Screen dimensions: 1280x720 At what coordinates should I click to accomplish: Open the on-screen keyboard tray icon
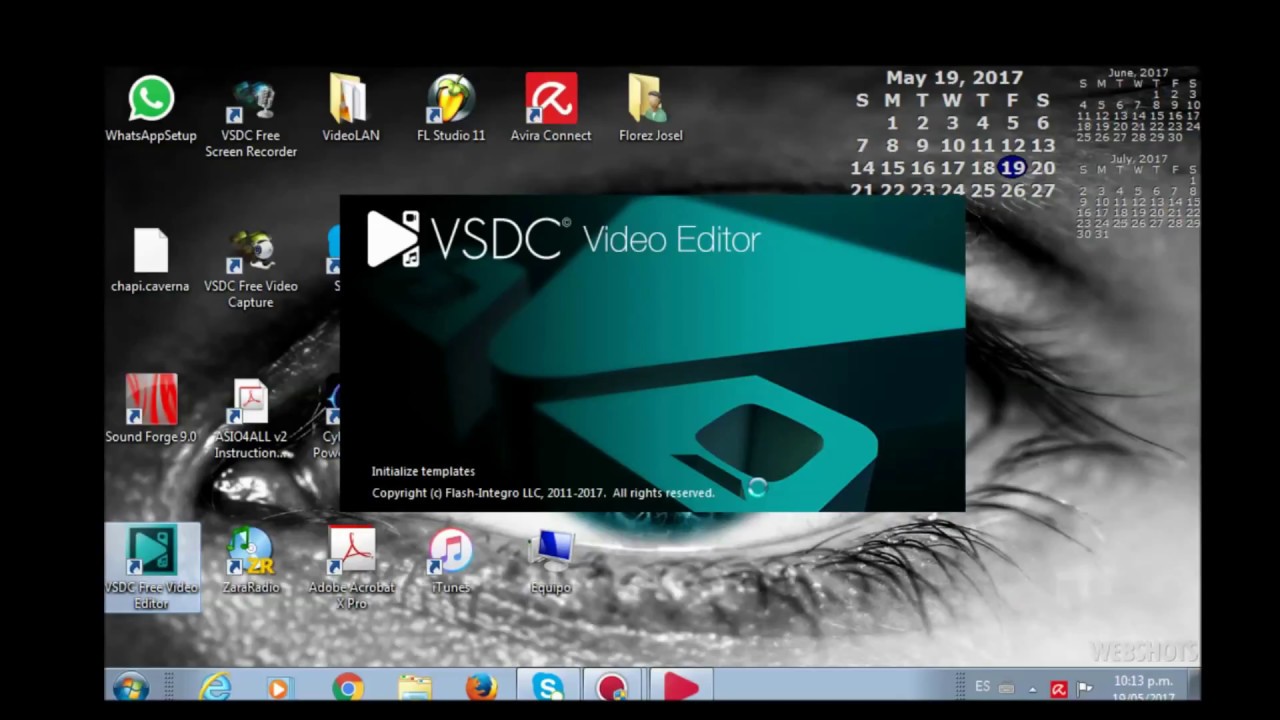pyautogui.click(x=1007, y=689)
